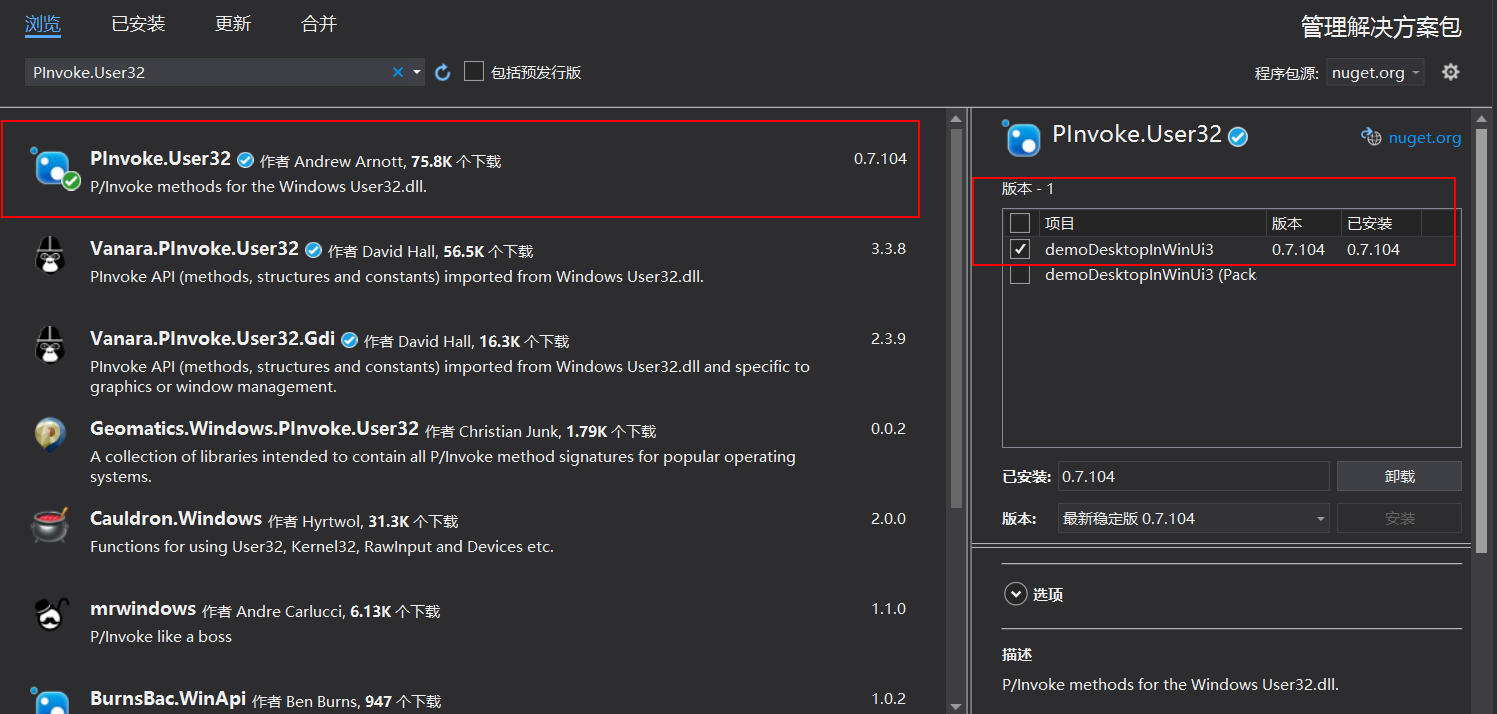Select BurnsBac.WinApi package title
Image resolution: width=1497 pixels, height=714 pixels.
tap(168, 699)
